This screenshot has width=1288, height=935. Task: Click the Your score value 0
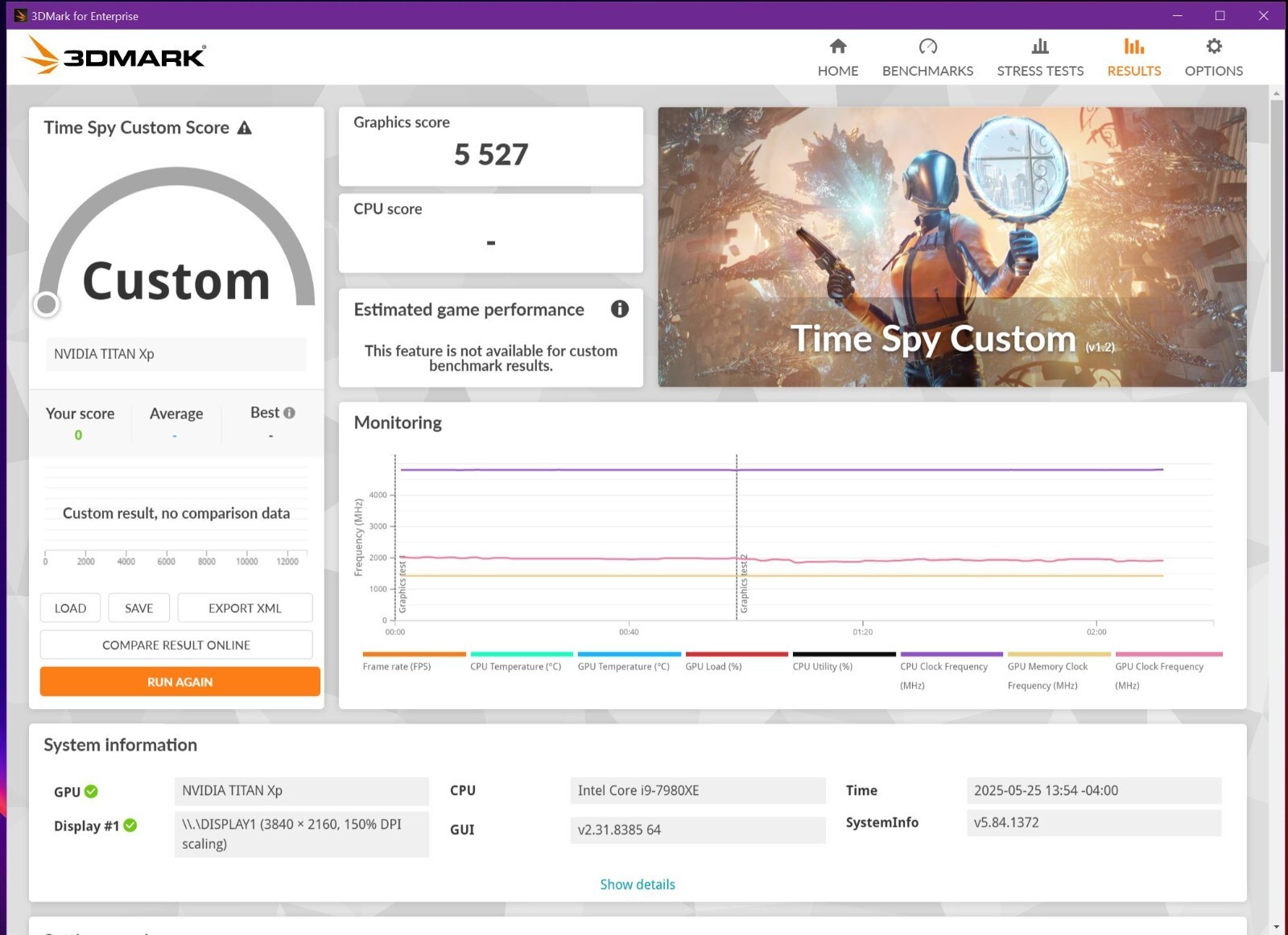pyautogui.click(x=78, y=435)
